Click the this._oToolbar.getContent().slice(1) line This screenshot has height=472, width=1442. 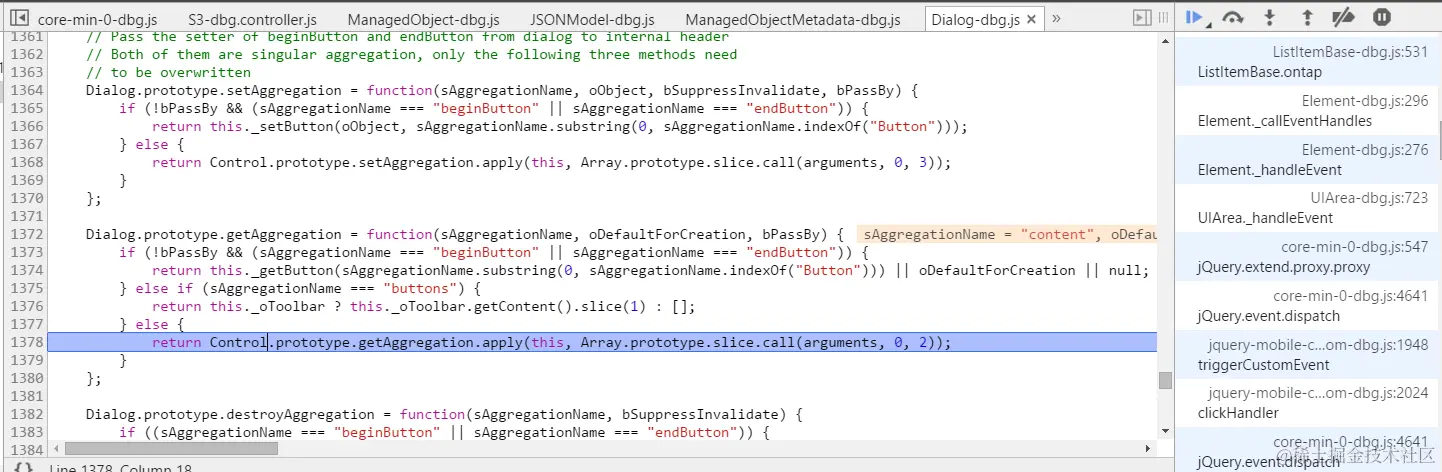click(x=425, y=306)
